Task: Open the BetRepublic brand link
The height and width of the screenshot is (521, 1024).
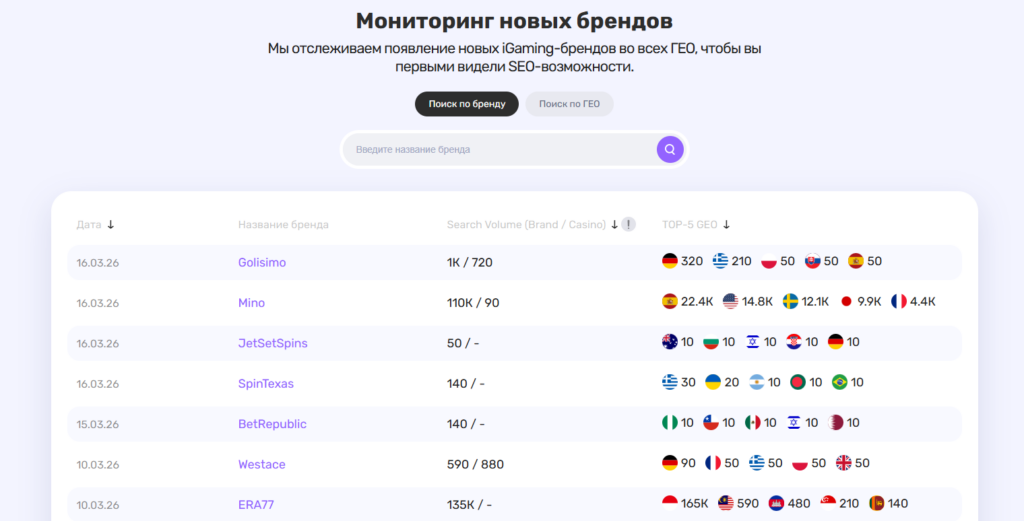Action: 272,424
